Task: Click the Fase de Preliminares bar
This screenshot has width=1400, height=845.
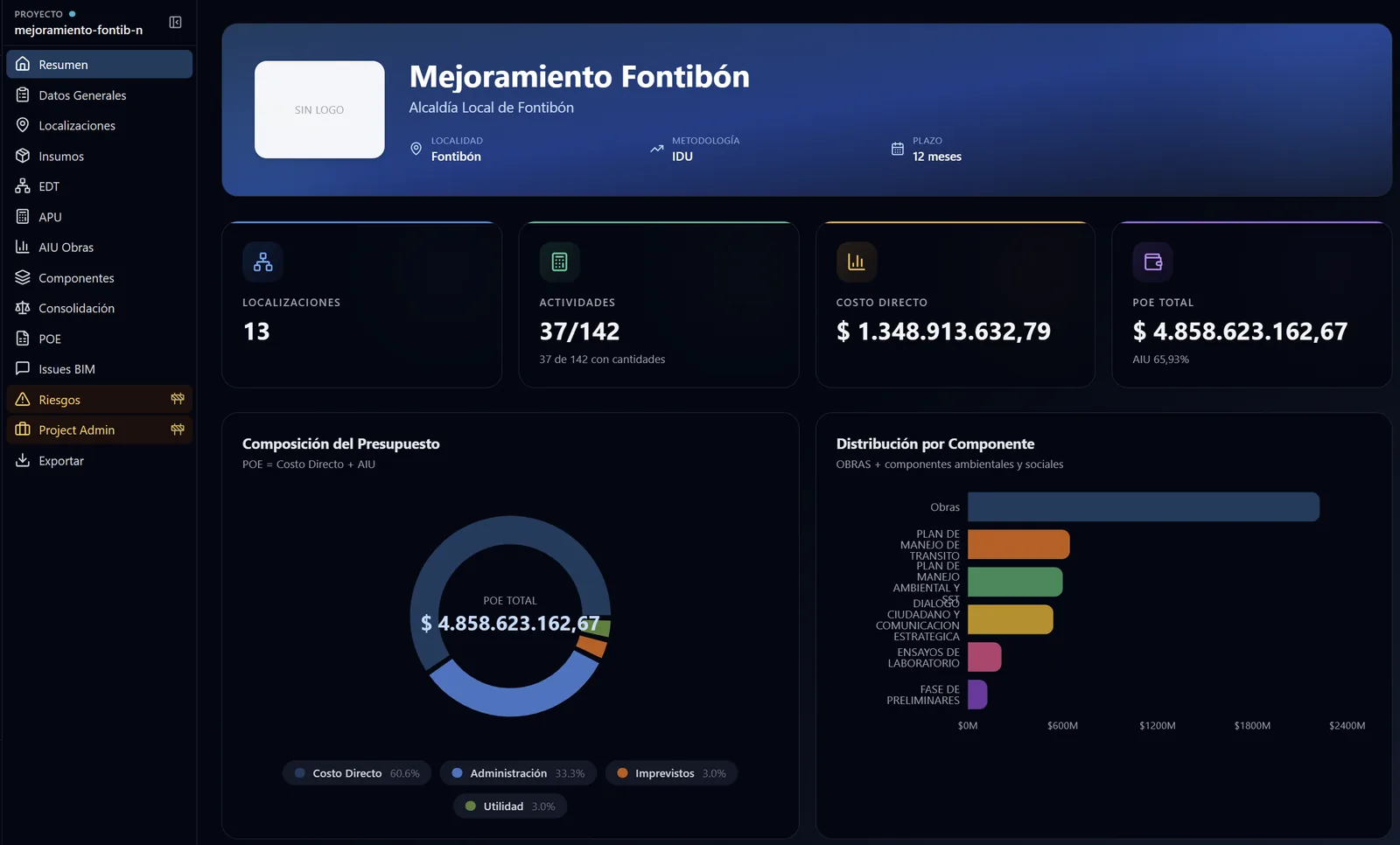Action: (x=977, y=695)
